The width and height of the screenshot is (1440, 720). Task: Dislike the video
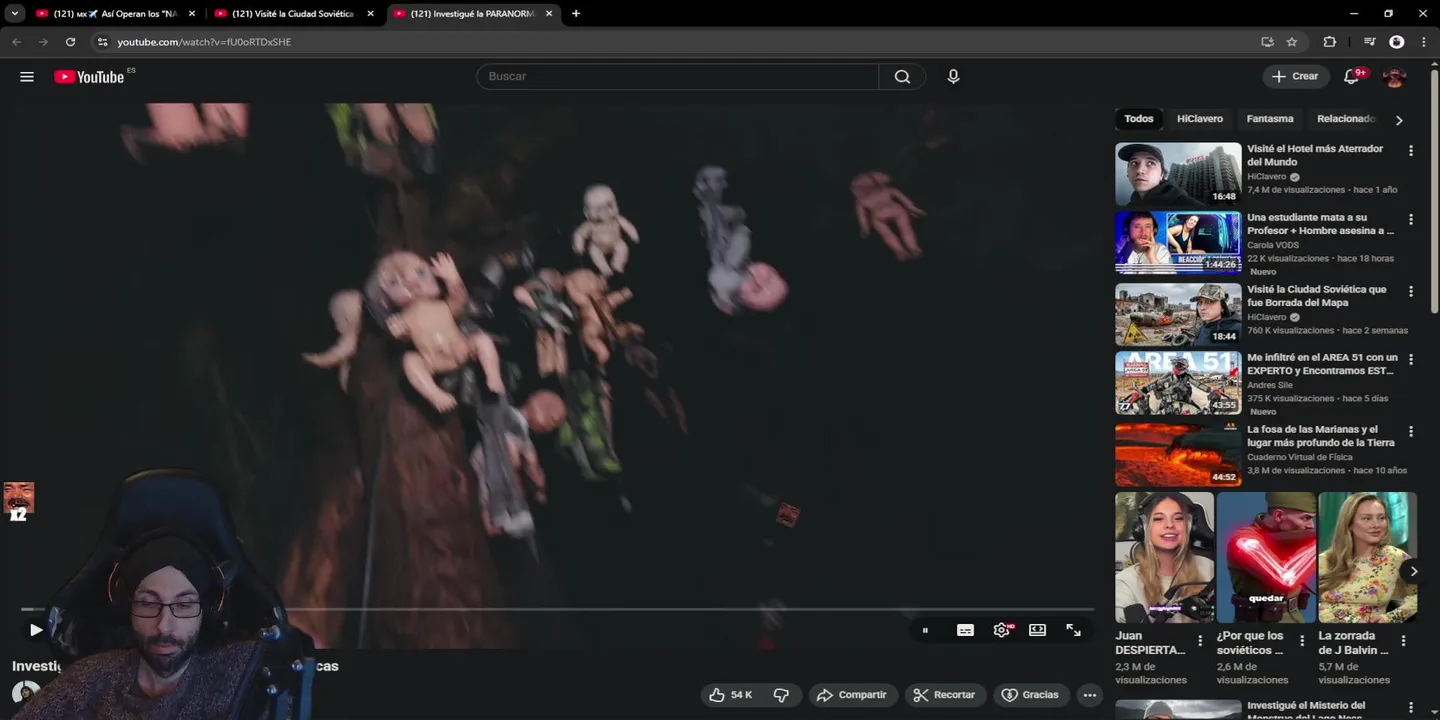pos(782,695)
